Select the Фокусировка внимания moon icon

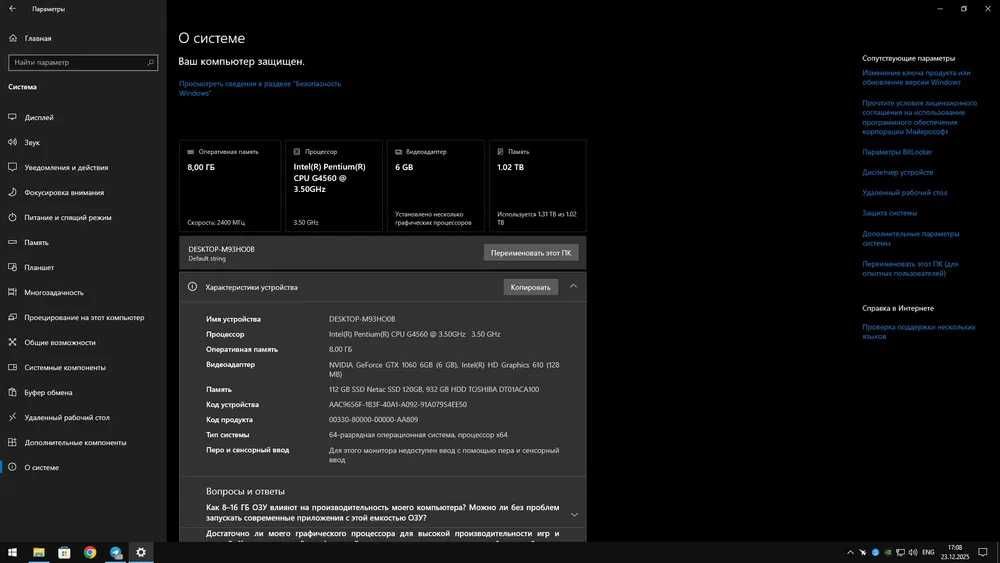click(x=12, y=192)
